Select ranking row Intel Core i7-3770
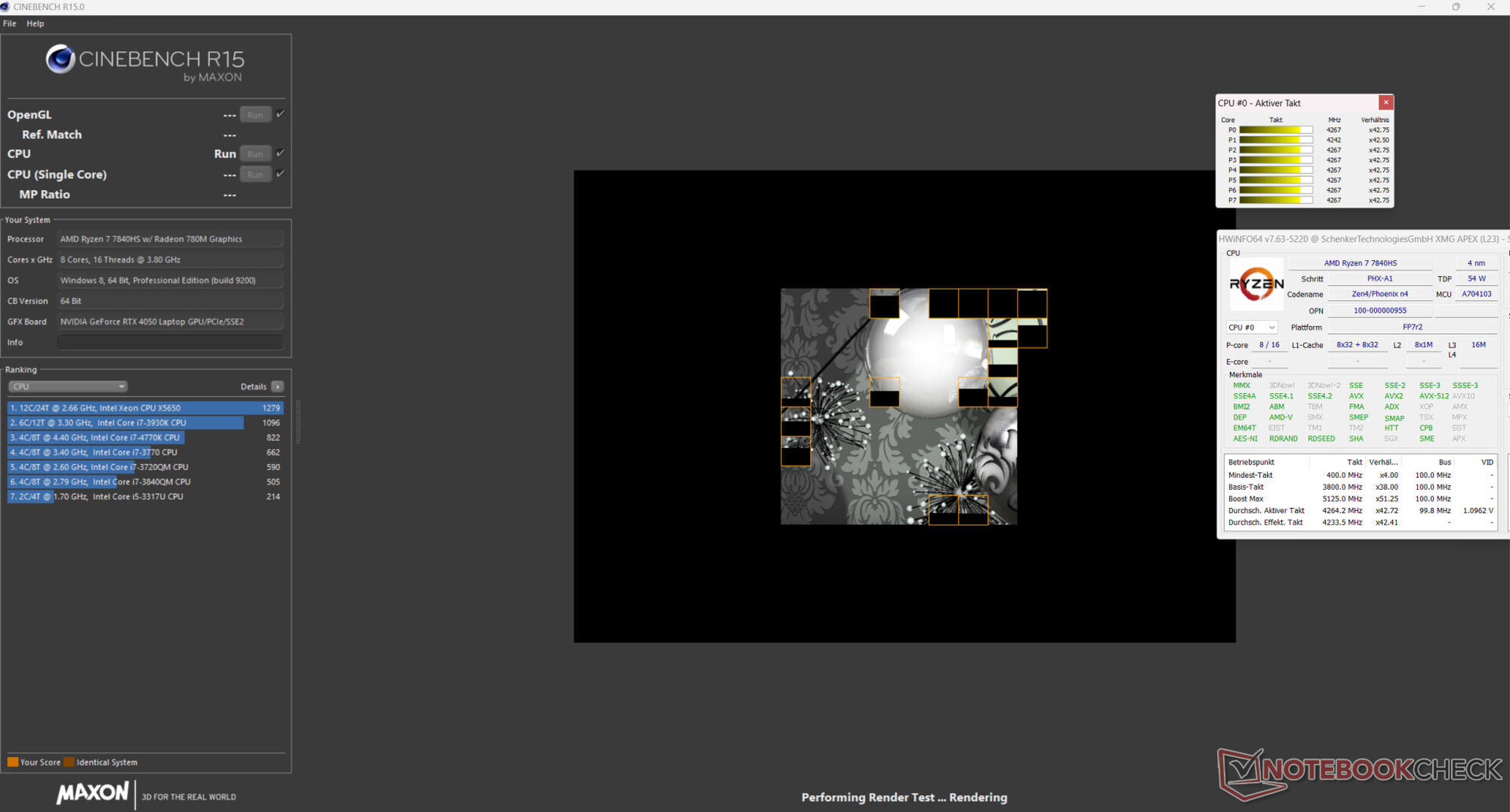Image resolution: width=1510 pixels, height=812 pixels. click(x=145, y=453)
